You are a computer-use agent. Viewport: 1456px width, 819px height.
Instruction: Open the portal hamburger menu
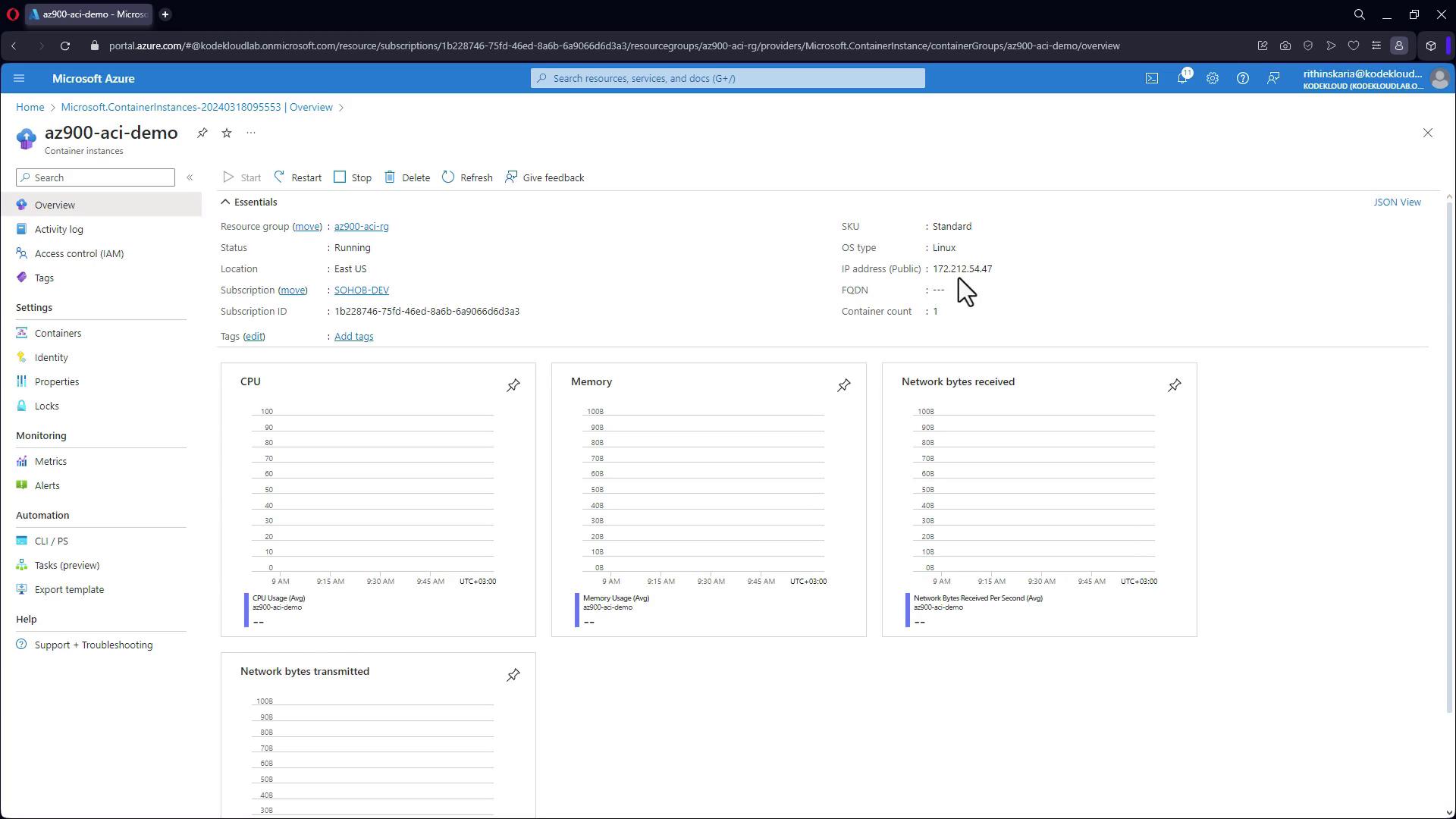[x=19, y=78]
